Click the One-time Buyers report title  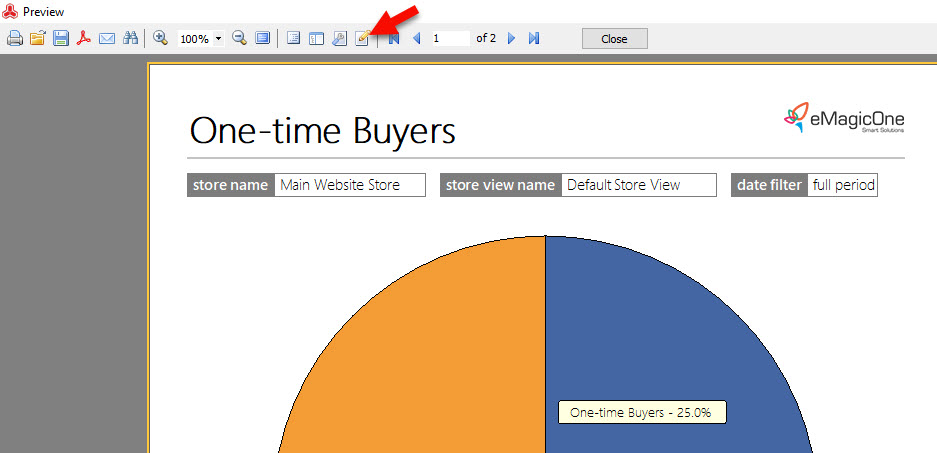click(323, 130)
